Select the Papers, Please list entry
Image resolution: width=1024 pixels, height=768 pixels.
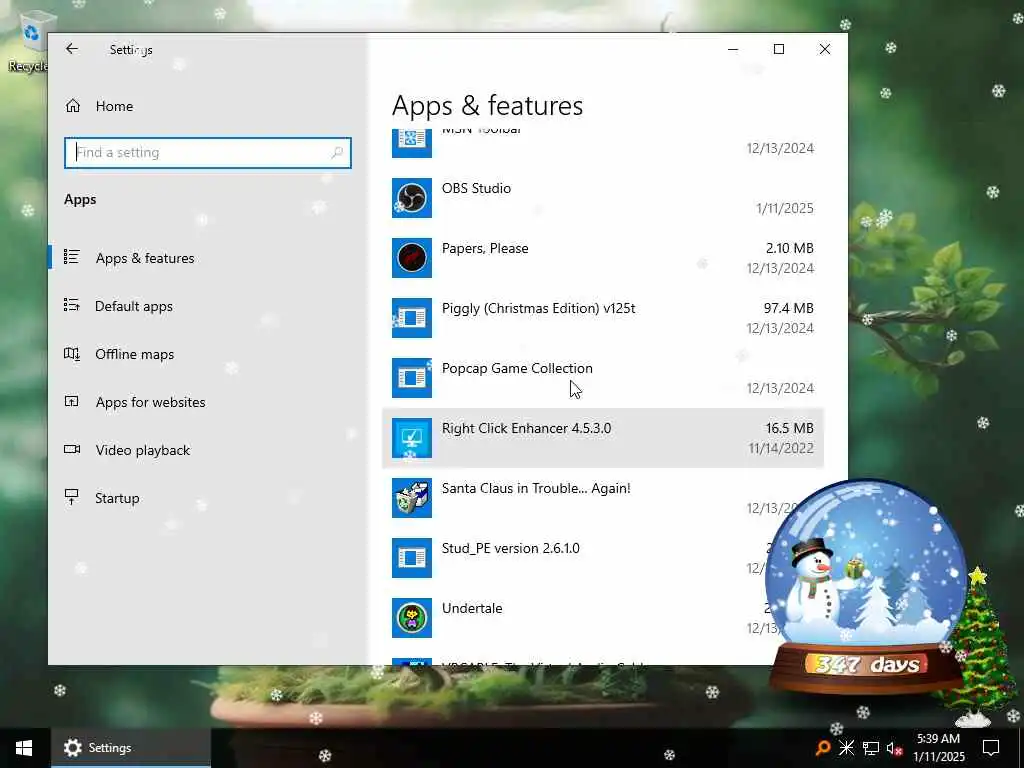(603, 258)
